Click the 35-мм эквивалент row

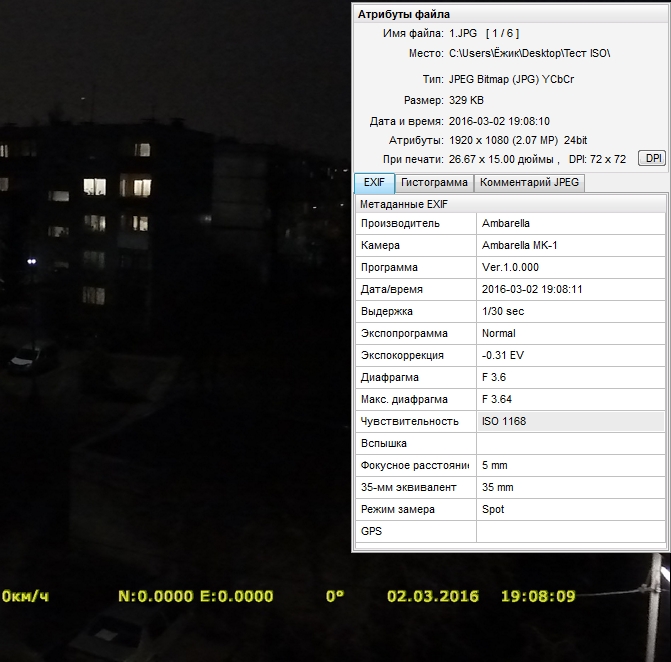tap(511, 488)
